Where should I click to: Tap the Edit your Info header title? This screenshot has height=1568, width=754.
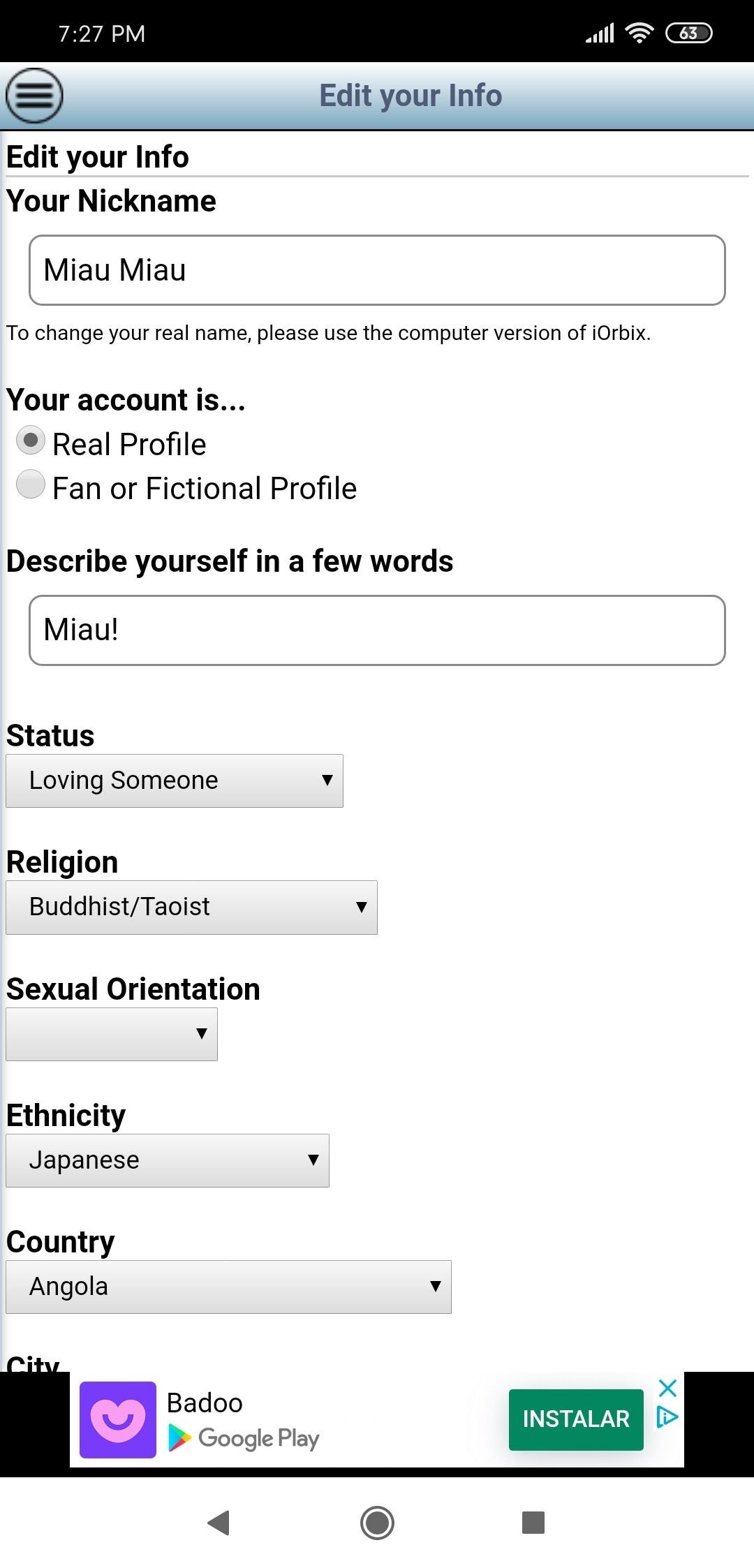pos(411,96)
